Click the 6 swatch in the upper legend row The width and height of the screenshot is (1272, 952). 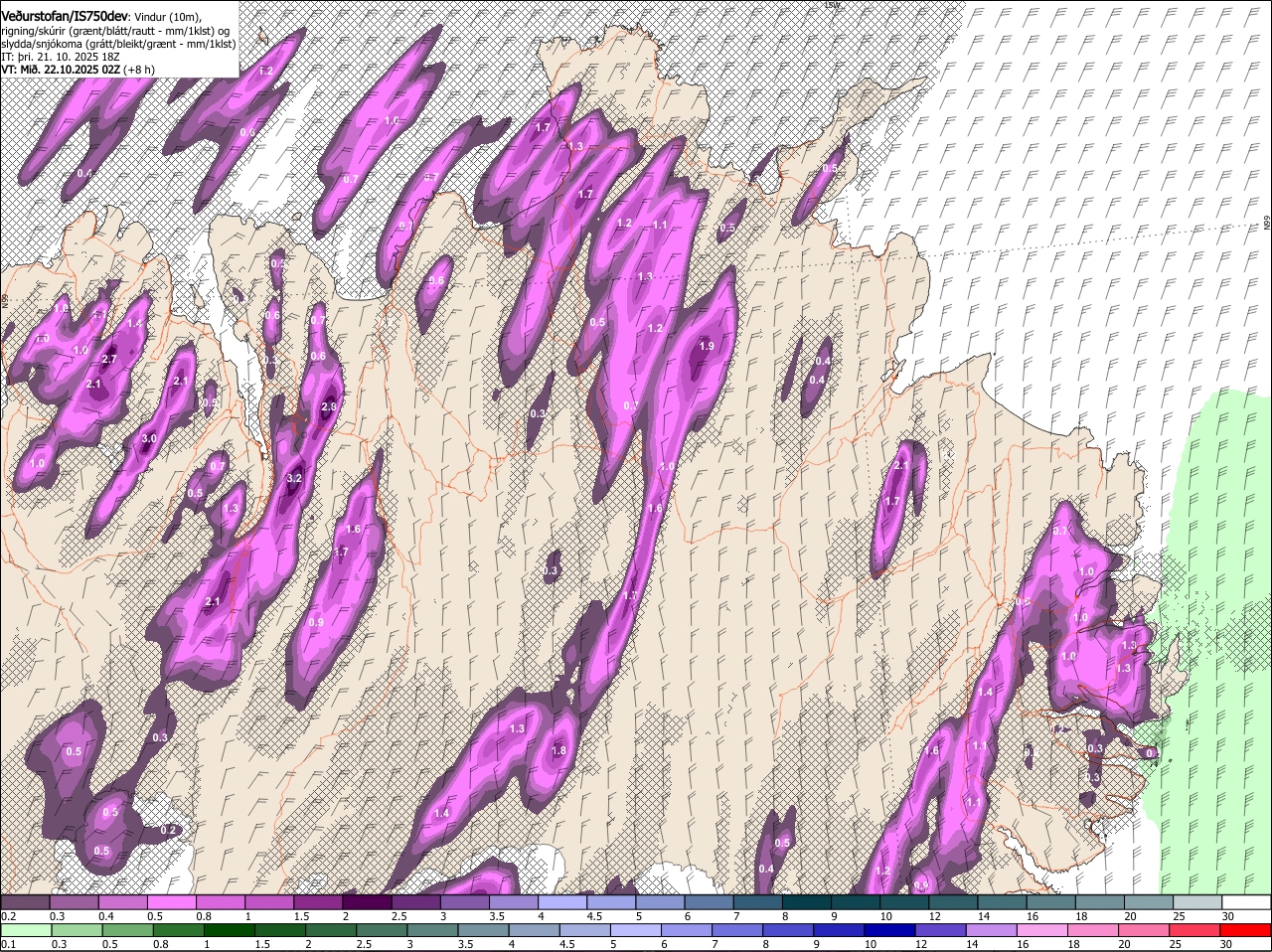point(708,902)
